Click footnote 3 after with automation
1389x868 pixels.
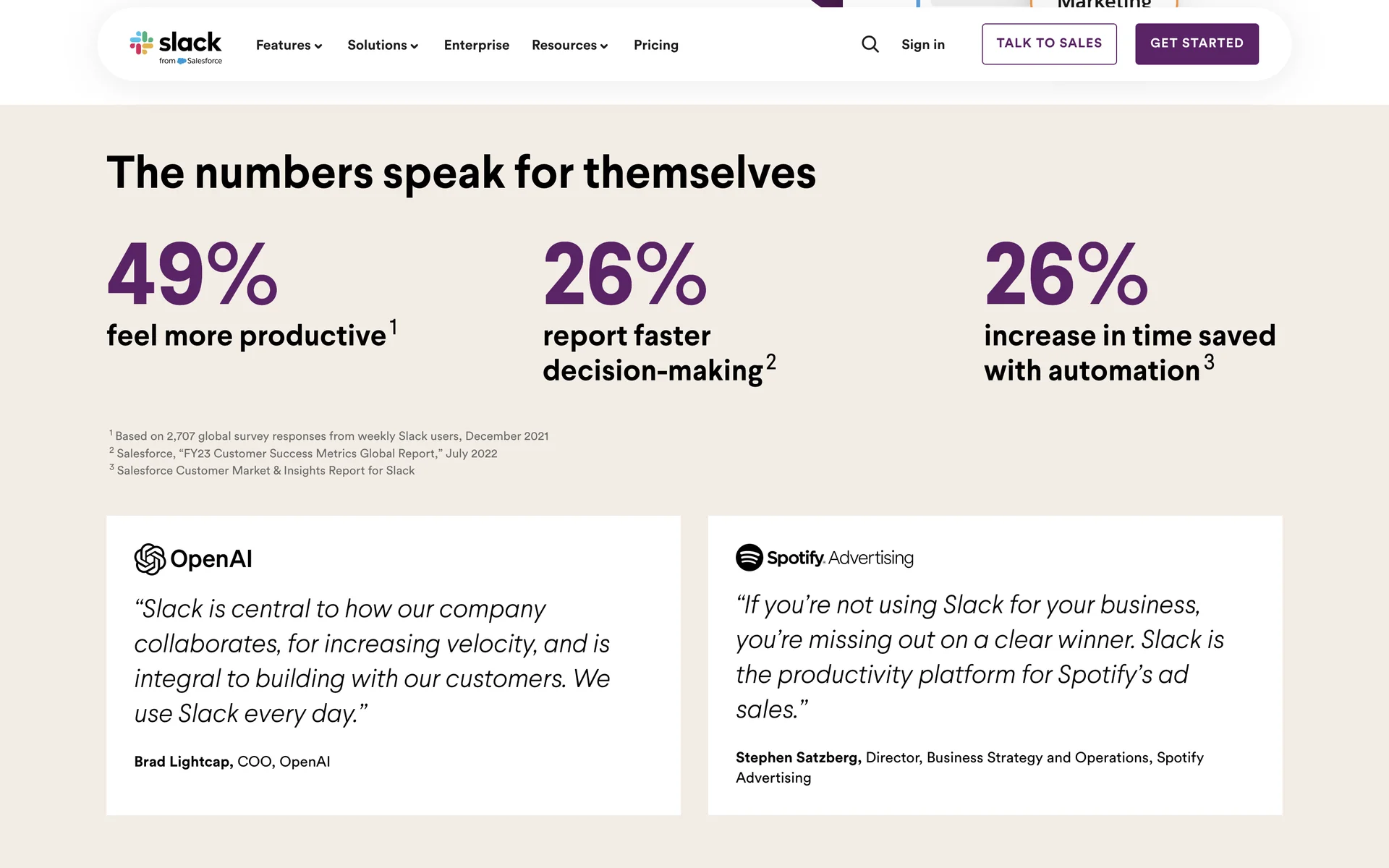coord(1209,362)
